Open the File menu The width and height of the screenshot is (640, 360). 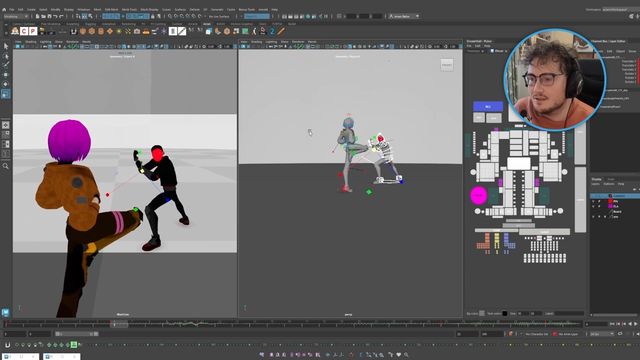pyautogui.click(x=11, y=9)
